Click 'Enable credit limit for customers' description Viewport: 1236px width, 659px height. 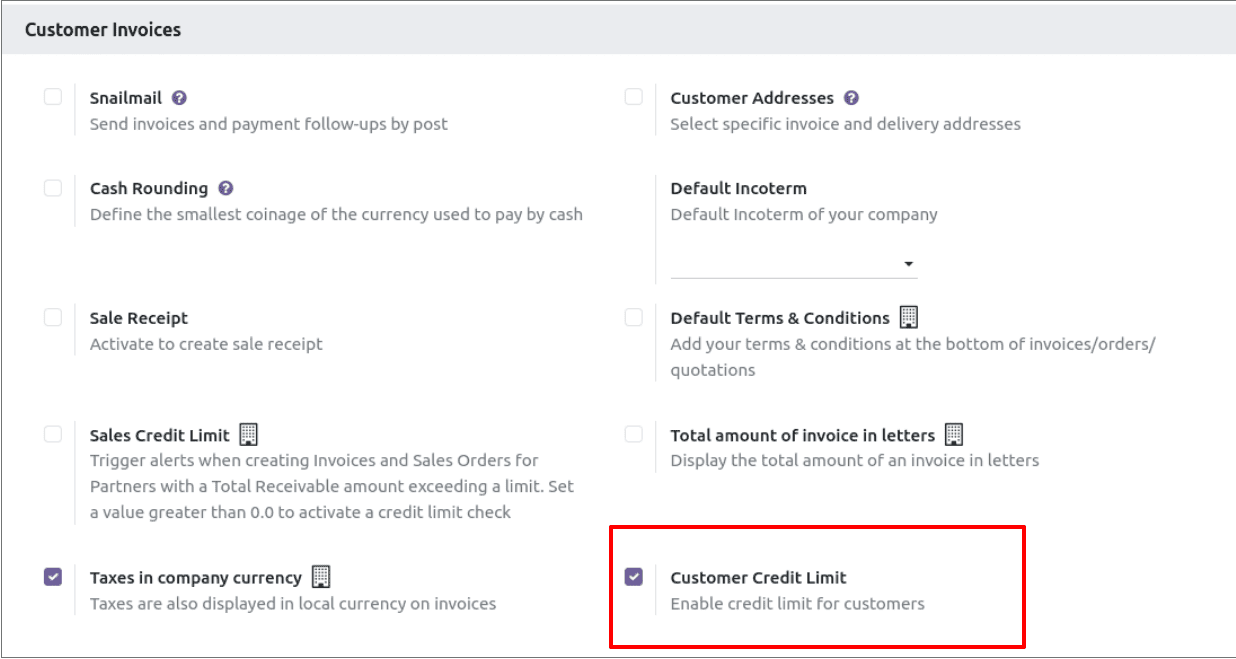click(x=798, y=603)
